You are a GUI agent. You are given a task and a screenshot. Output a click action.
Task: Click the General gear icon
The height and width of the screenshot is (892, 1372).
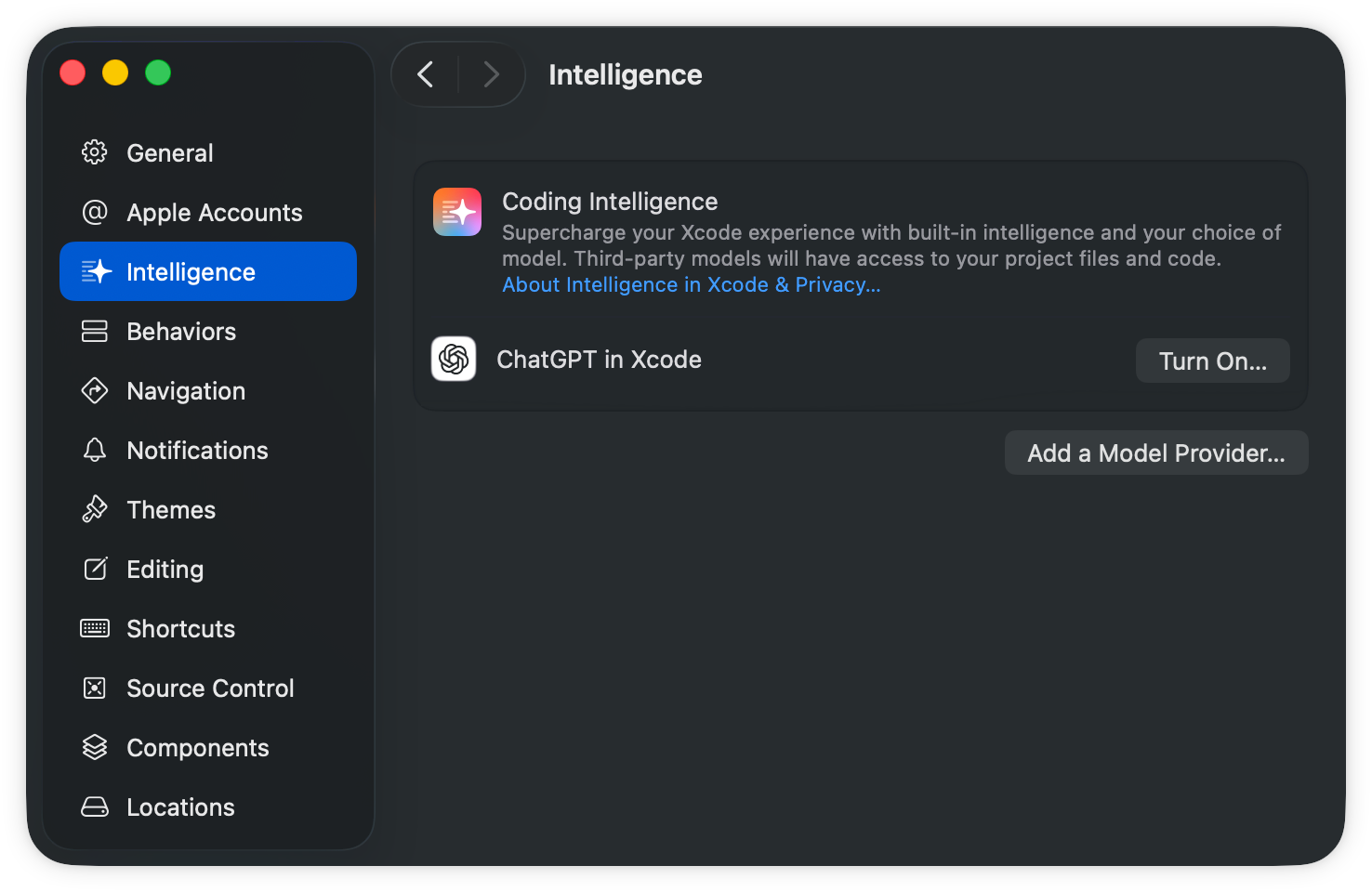(x=95, y=152)
